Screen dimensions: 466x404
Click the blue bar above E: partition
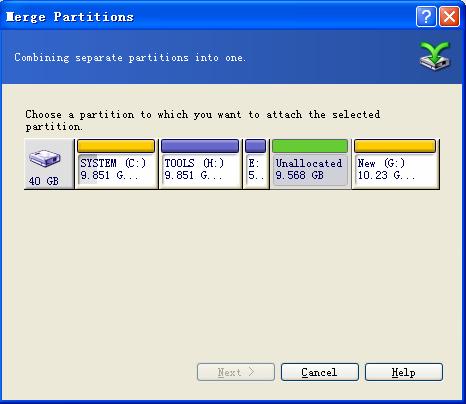[256, 146]
